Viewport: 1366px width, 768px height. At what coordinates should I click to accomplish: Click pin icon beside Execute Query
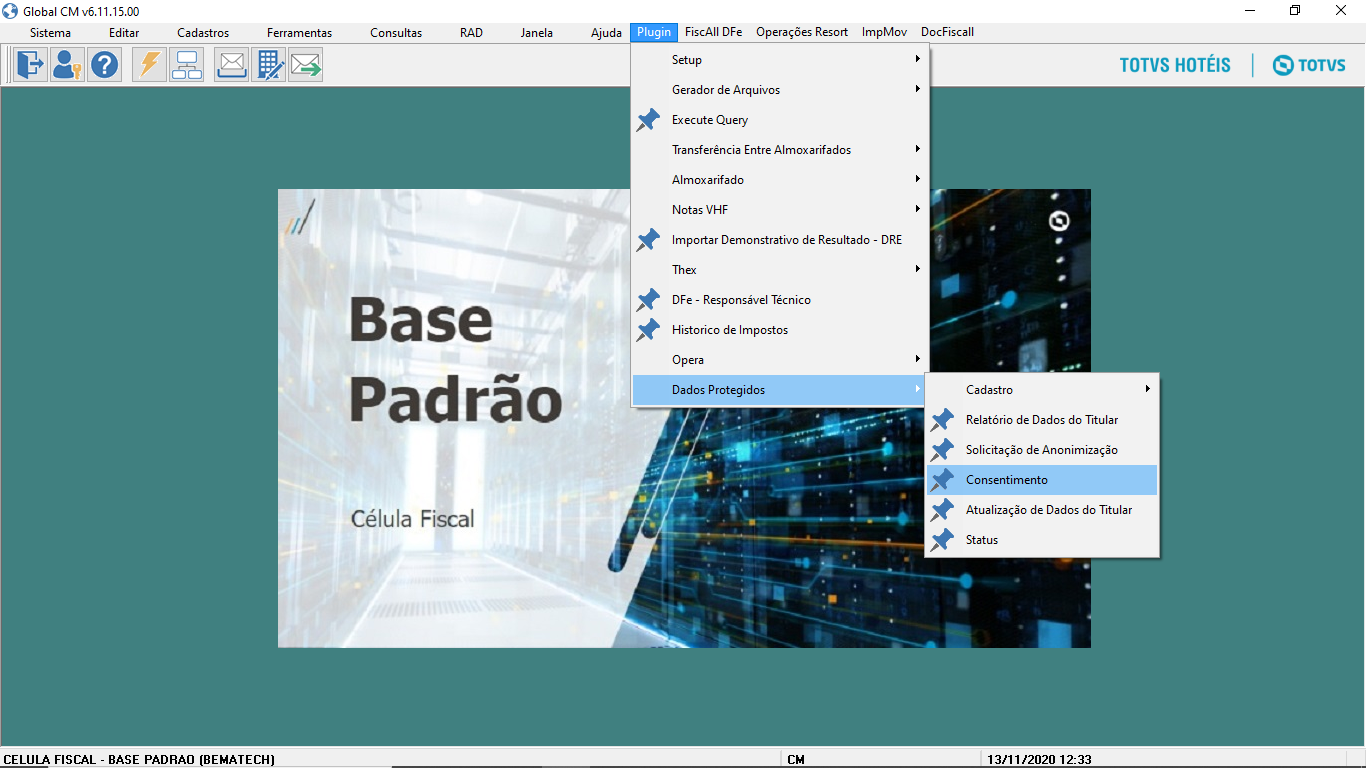648,120
